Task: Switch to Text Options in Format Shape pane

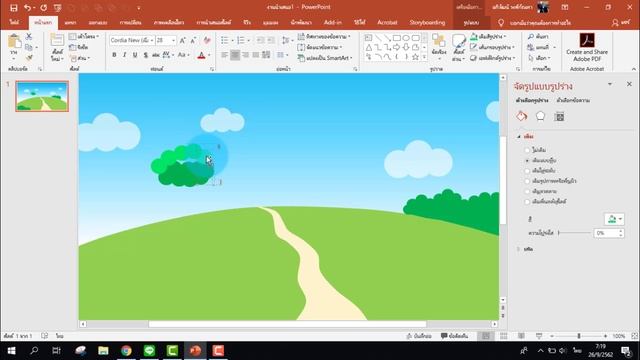Action: click(x=573, y=100)
